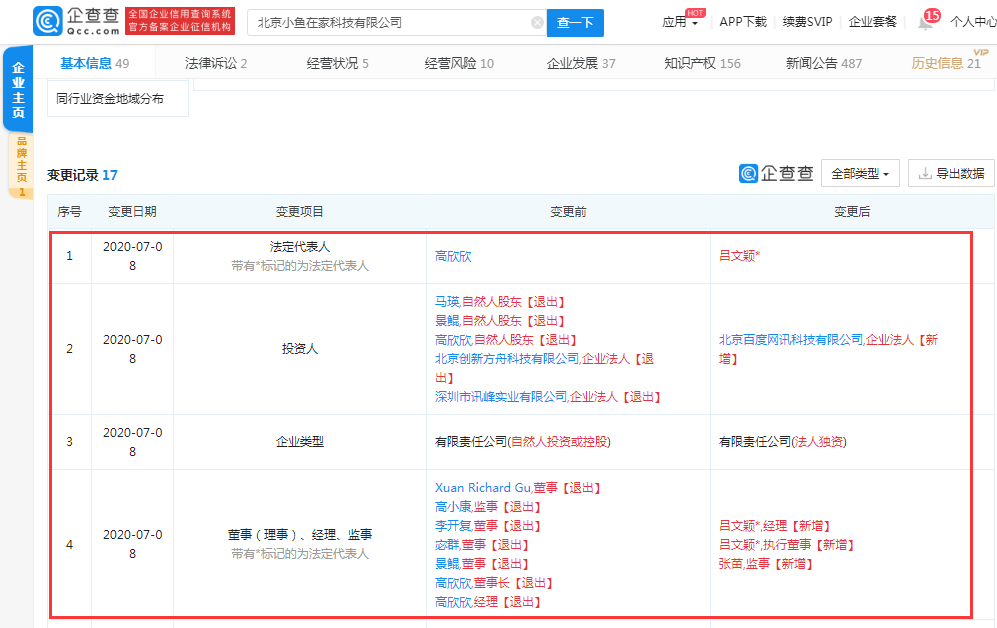Open the 北京百度网讯科技有限公司 link
This screenshot has height=628, width=997.
(x=790, y=340)
